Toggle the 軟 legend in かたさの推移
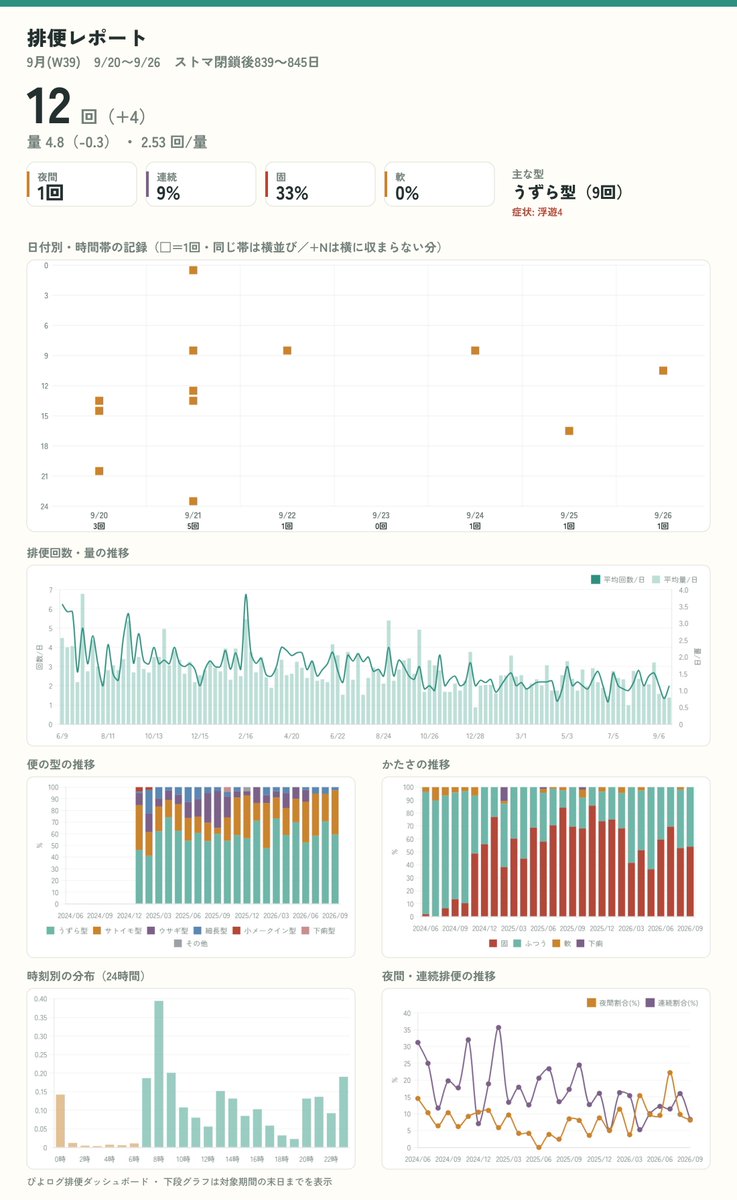737x1200 pixels. pyautogui.click(x=562, y=943)
